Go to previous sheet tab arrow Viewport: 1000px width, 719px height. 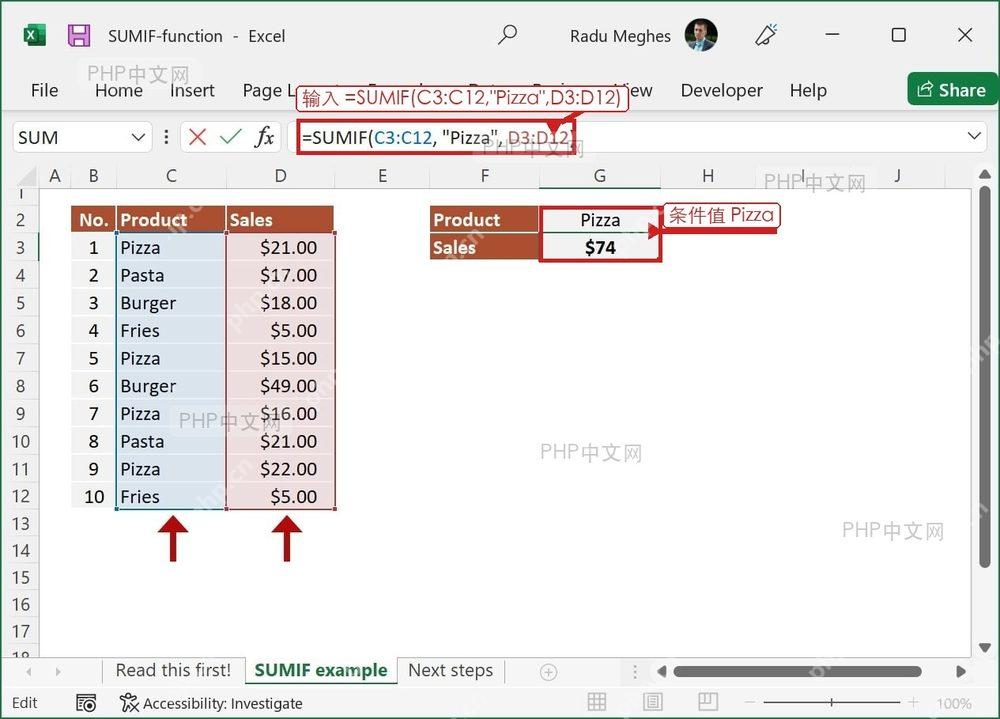[29, 672]
